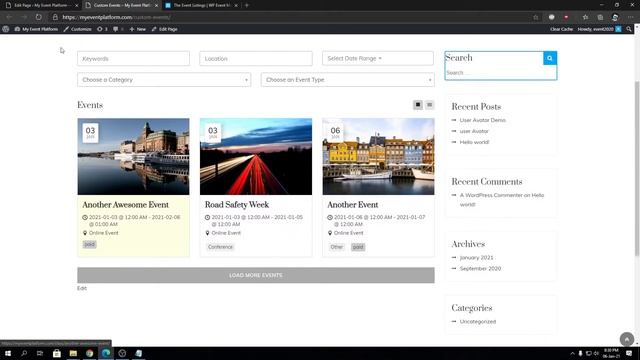Viewport: 640px width, 360px height.
Task: Switch to The Event Settings browser tab
Action: pos(202,5)
